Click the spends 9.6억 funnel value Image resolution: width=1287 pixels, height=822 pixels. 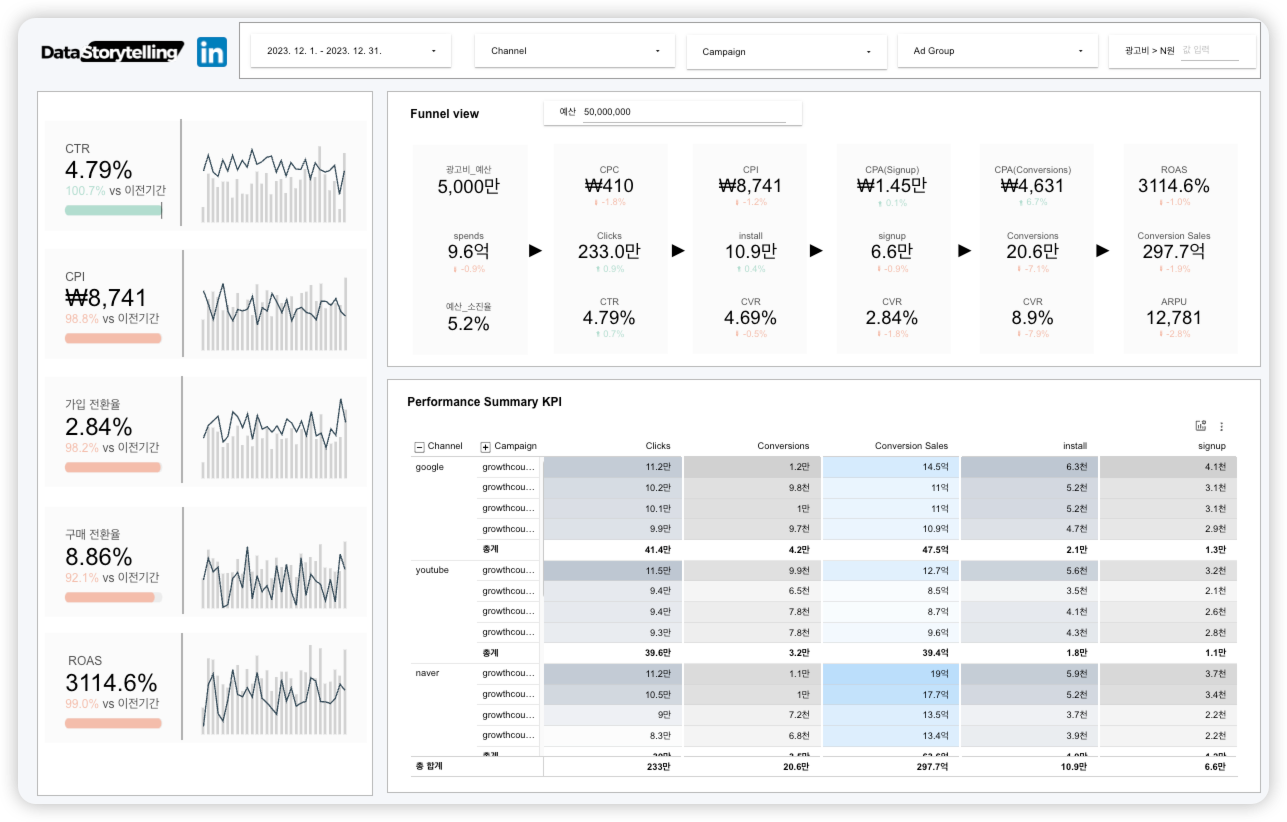click(x=468, y=252)
